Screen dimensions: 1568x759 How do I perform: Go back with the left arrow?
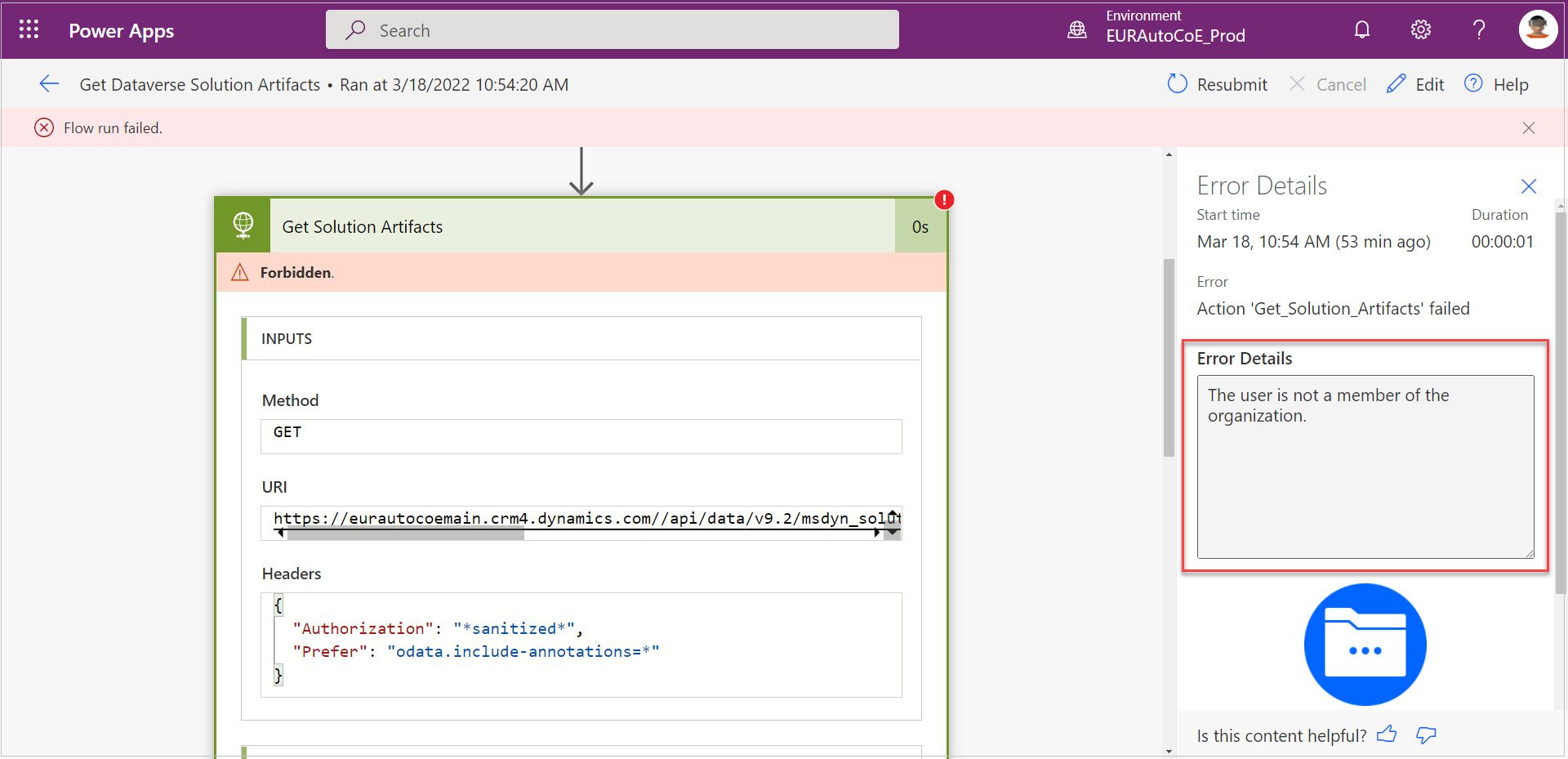[49, 83]
